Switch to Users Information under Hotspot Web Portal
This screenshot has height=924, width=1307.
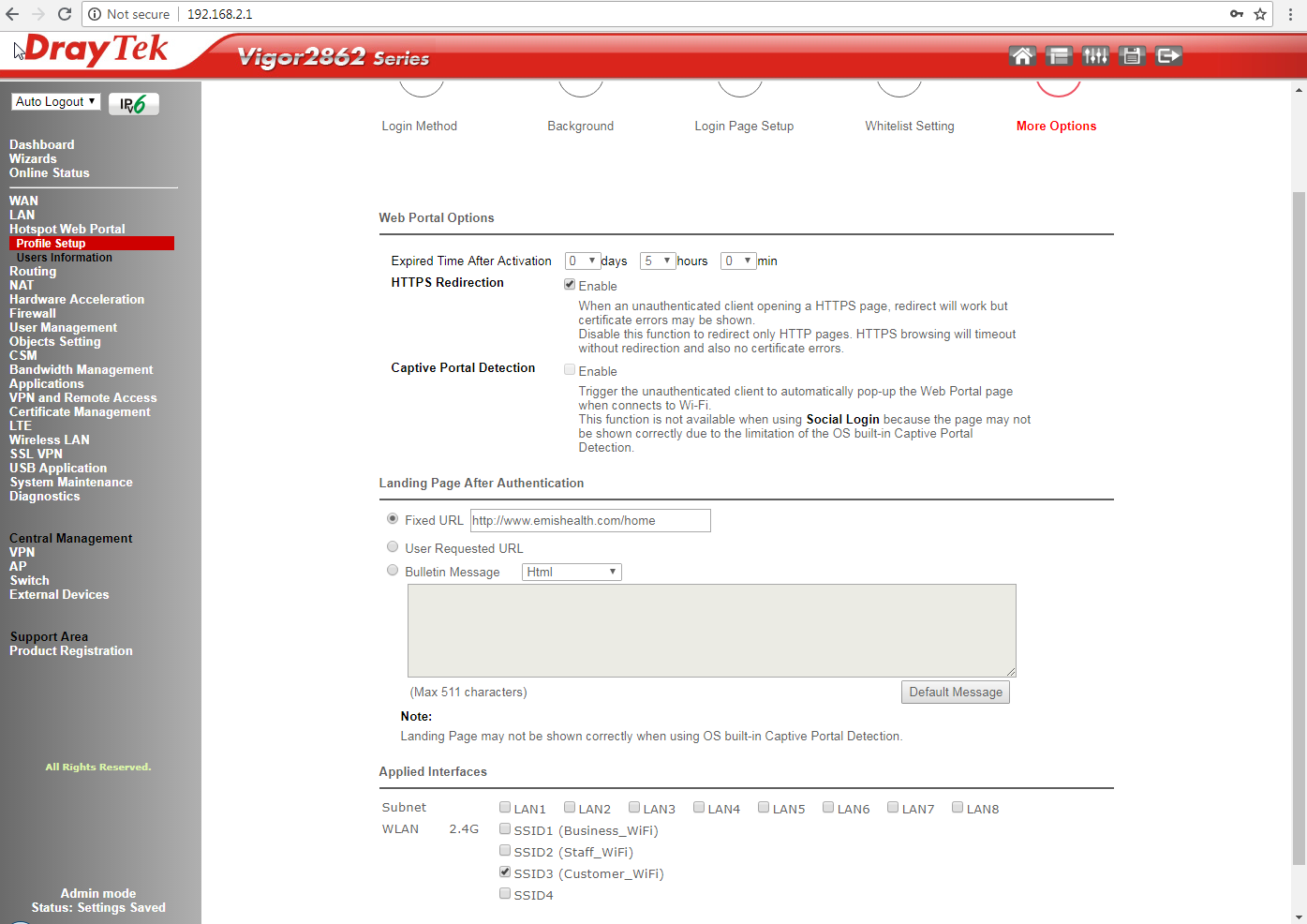click(64, 257)
